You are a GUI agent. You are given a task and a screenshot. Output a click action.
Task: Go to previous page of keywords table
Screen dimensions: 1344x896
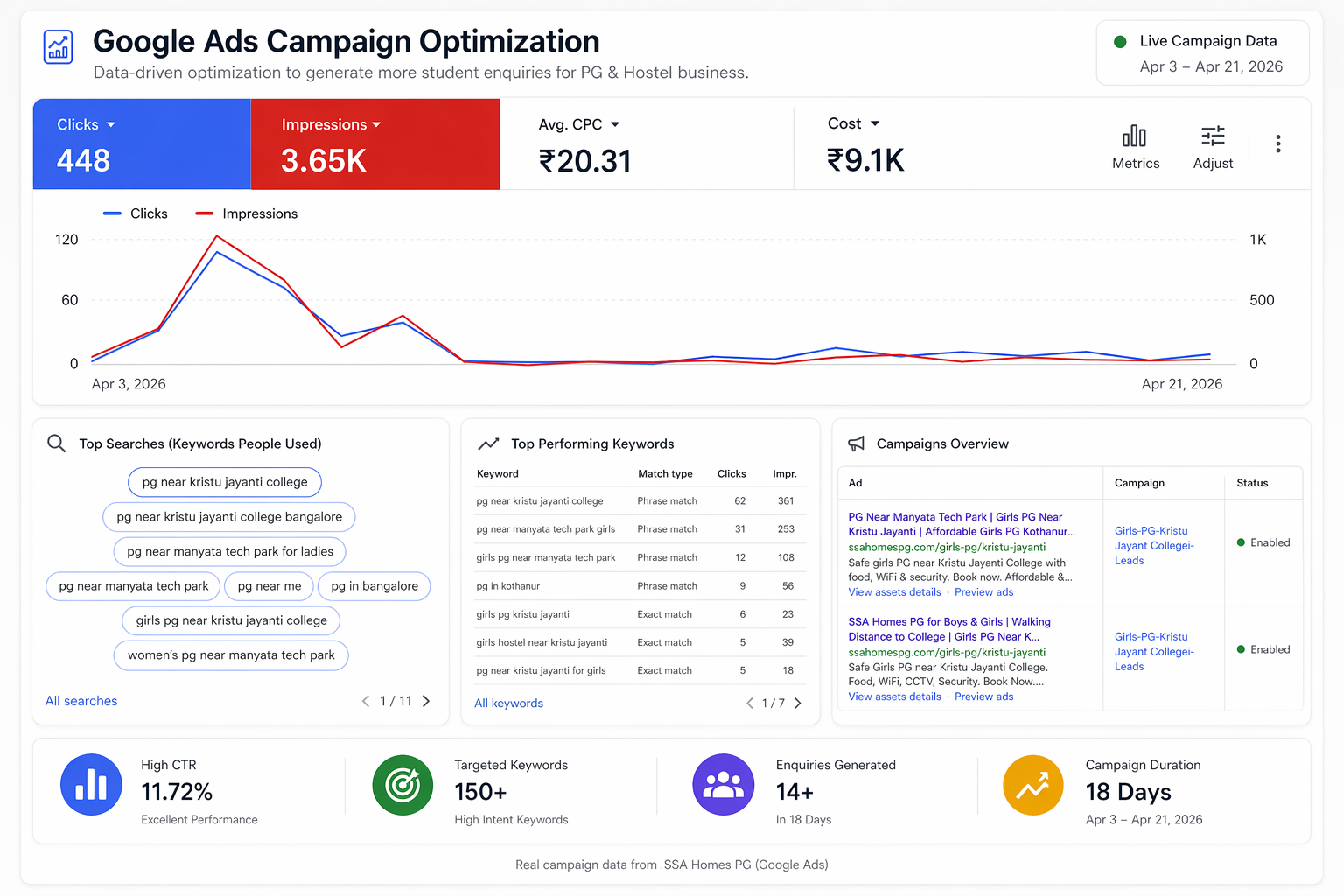coord(750,703)
